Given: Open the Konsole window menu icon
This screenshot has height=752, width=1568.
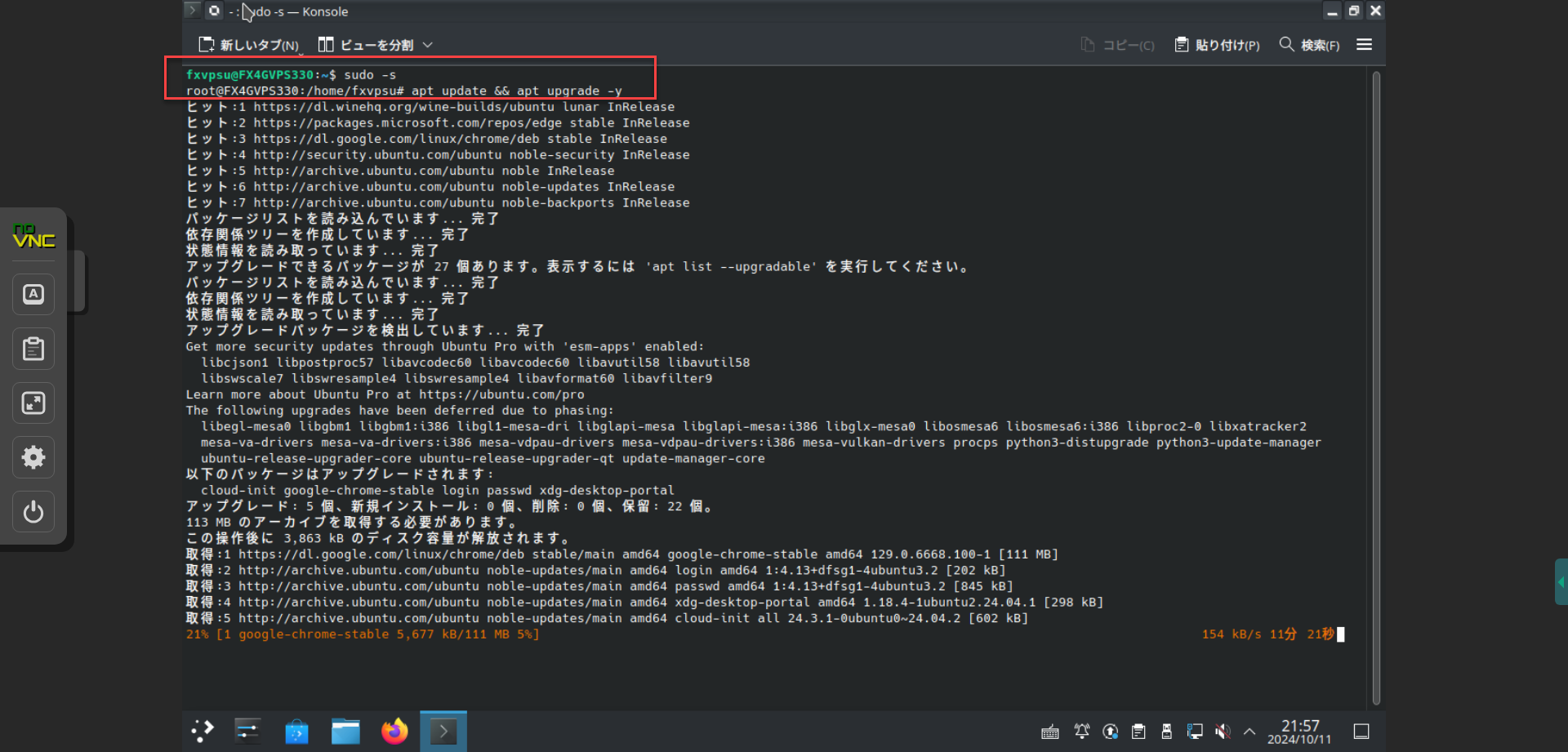Looking at the screenshot, I should pyautogui.click(x=192, y=11).
